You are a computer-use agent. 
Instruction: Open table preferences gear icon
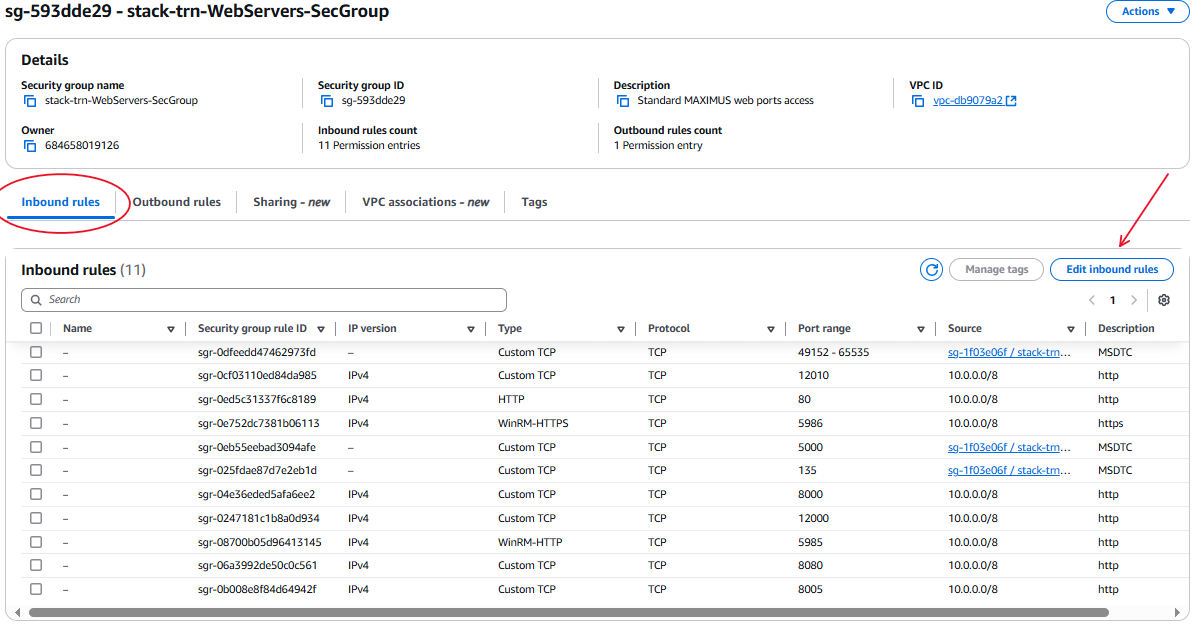(x=1164, y=300)
